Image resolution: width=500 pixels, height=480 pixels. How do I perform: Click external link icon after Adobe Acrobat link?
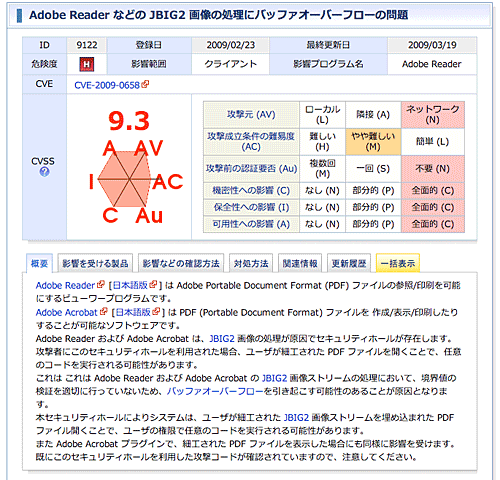click(x=103, y=312)
